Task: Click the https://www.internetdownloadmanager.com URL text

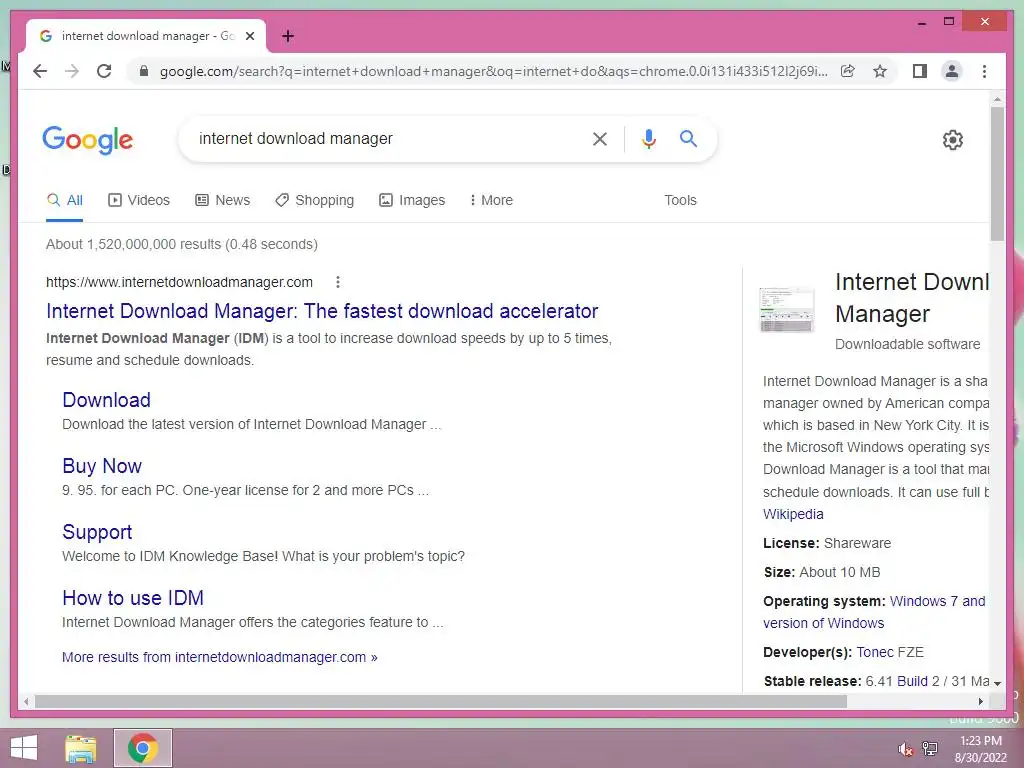Action: coord(179,282)
